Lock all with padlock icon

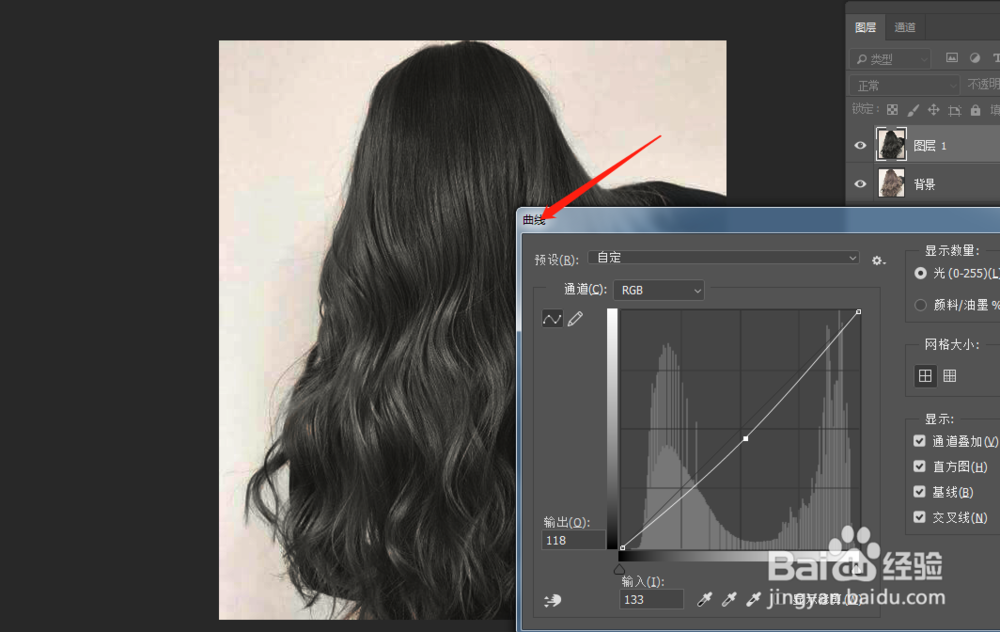pos(975,110)
